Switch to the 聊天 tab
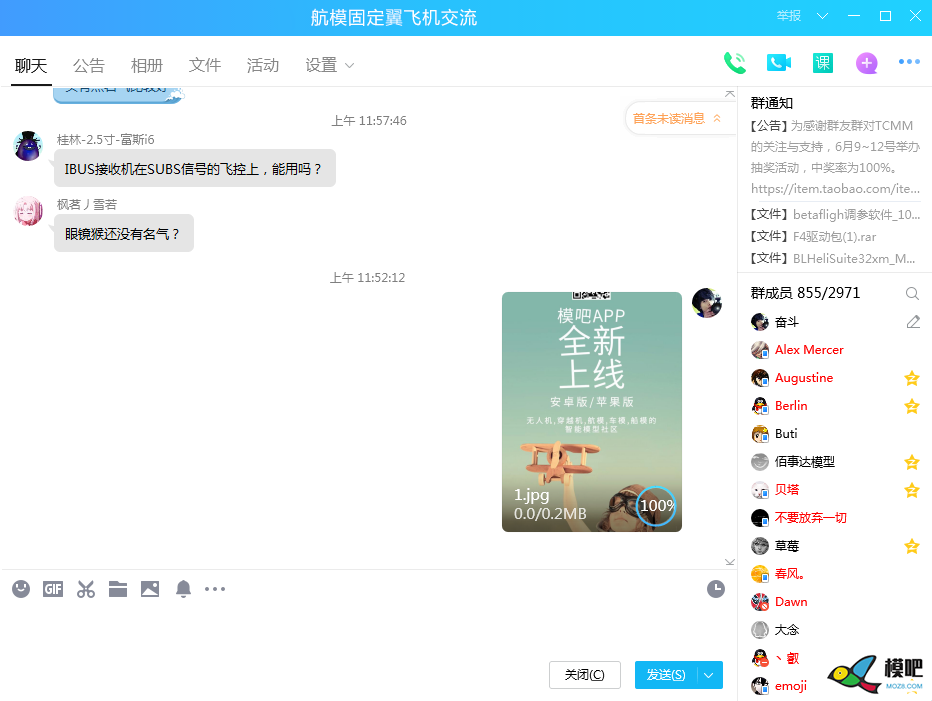Screen dimensions: 932x701 31,65
